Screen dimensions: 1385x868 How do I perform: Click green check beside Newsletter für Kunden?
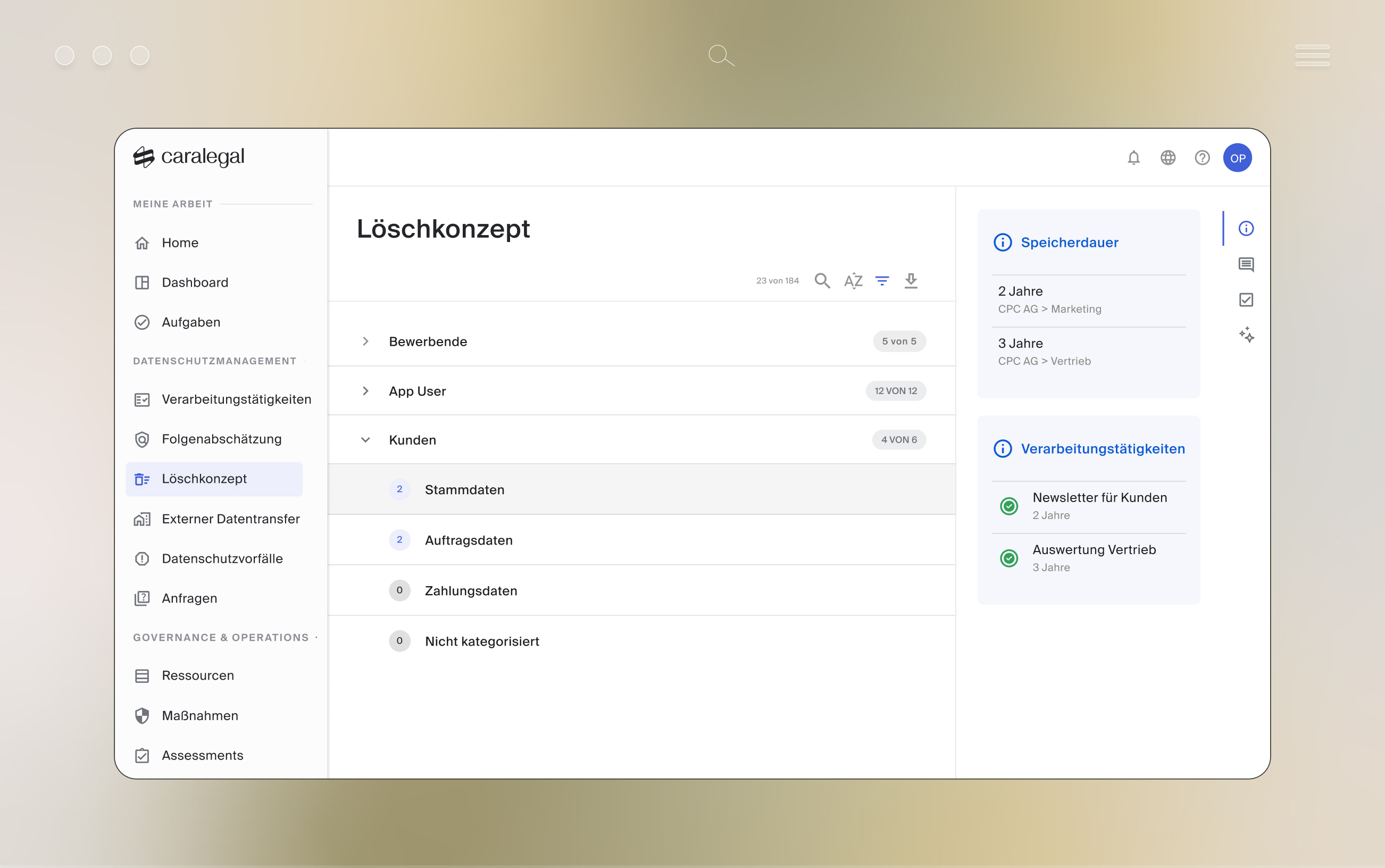[1008, 506]
